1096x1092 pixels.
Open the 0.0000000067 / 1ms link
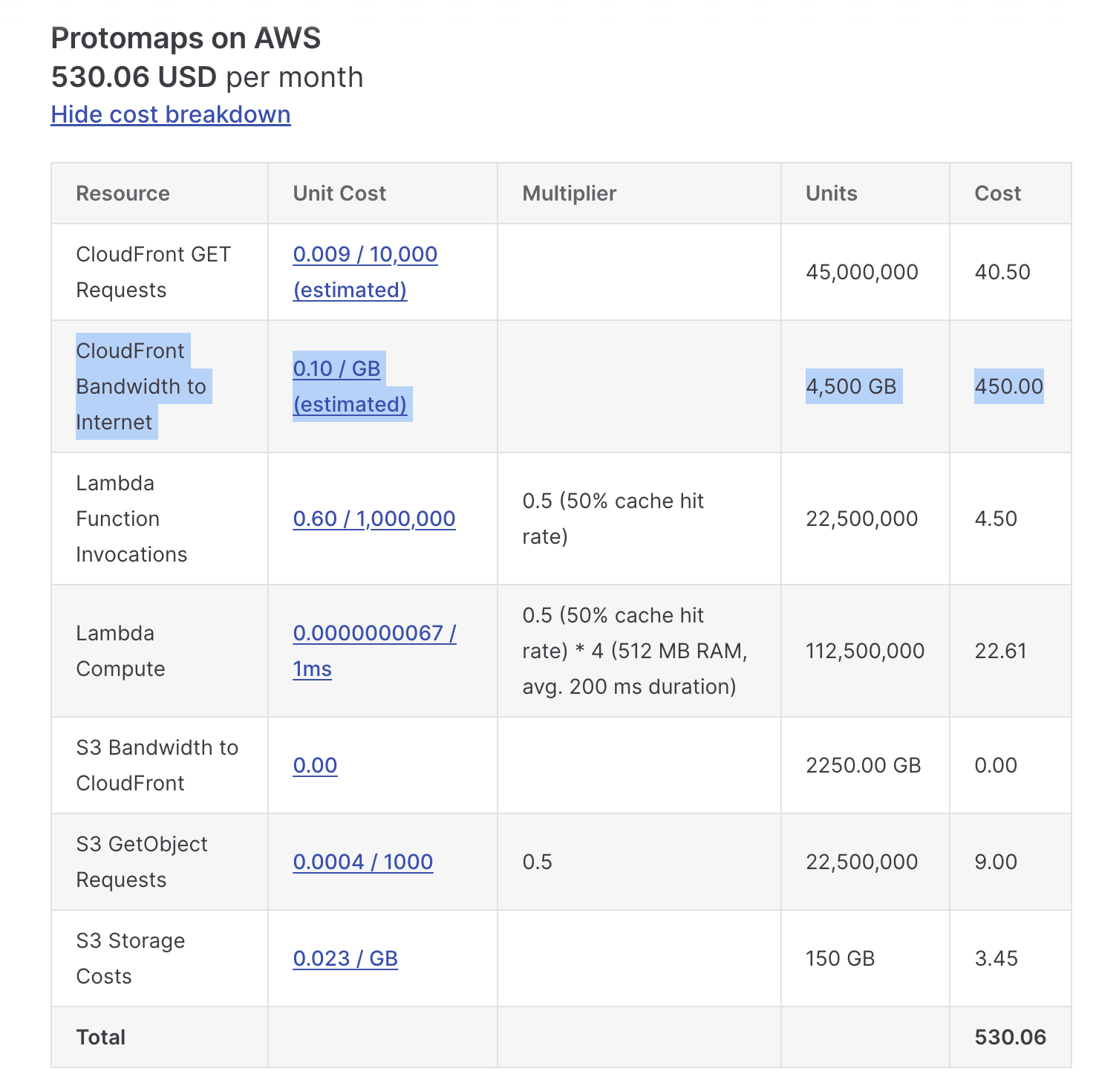tap(374, 651)
